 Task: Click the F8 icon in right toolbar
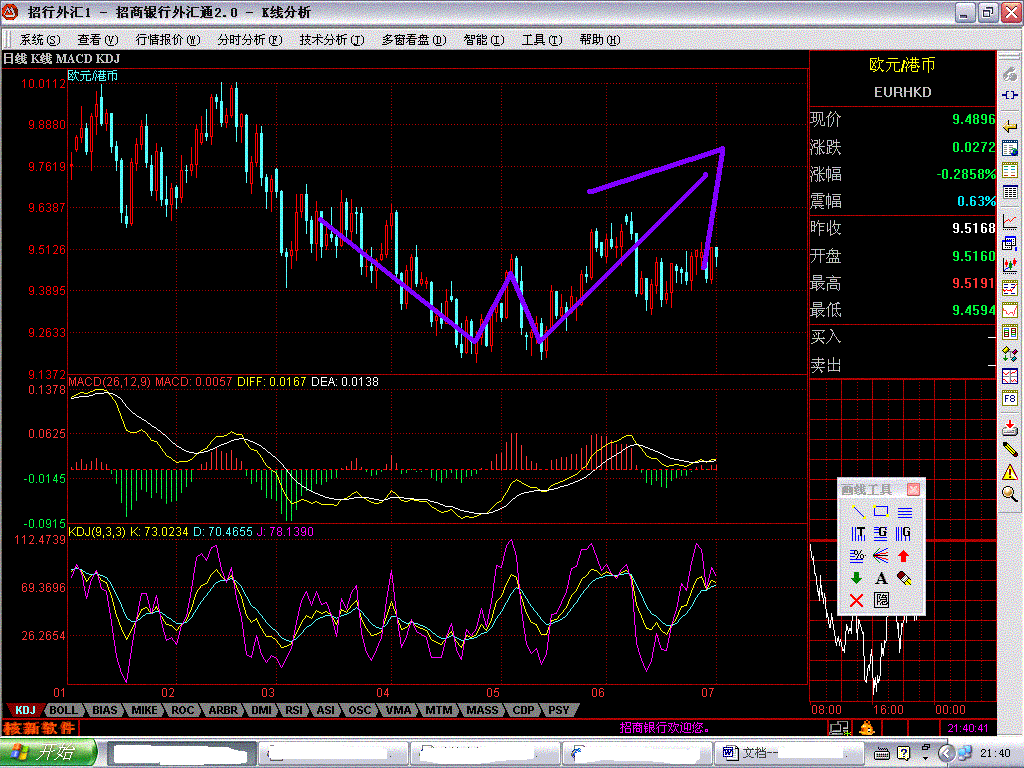tap(1010, 398)
